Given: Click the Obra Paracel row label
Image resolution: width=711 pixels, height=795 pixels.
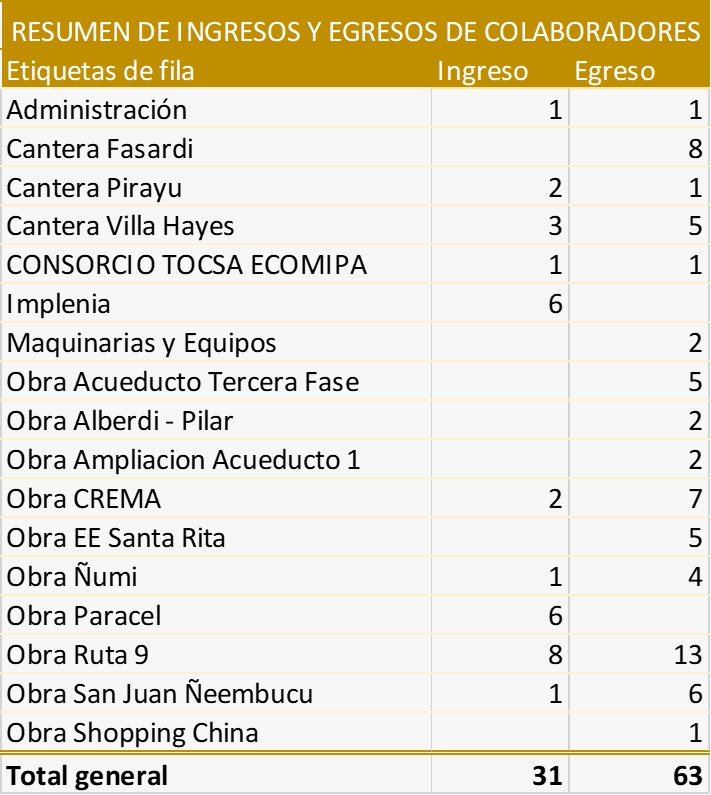Looking at the screenshot, I should pyautogui.click(x=84, y=616).
